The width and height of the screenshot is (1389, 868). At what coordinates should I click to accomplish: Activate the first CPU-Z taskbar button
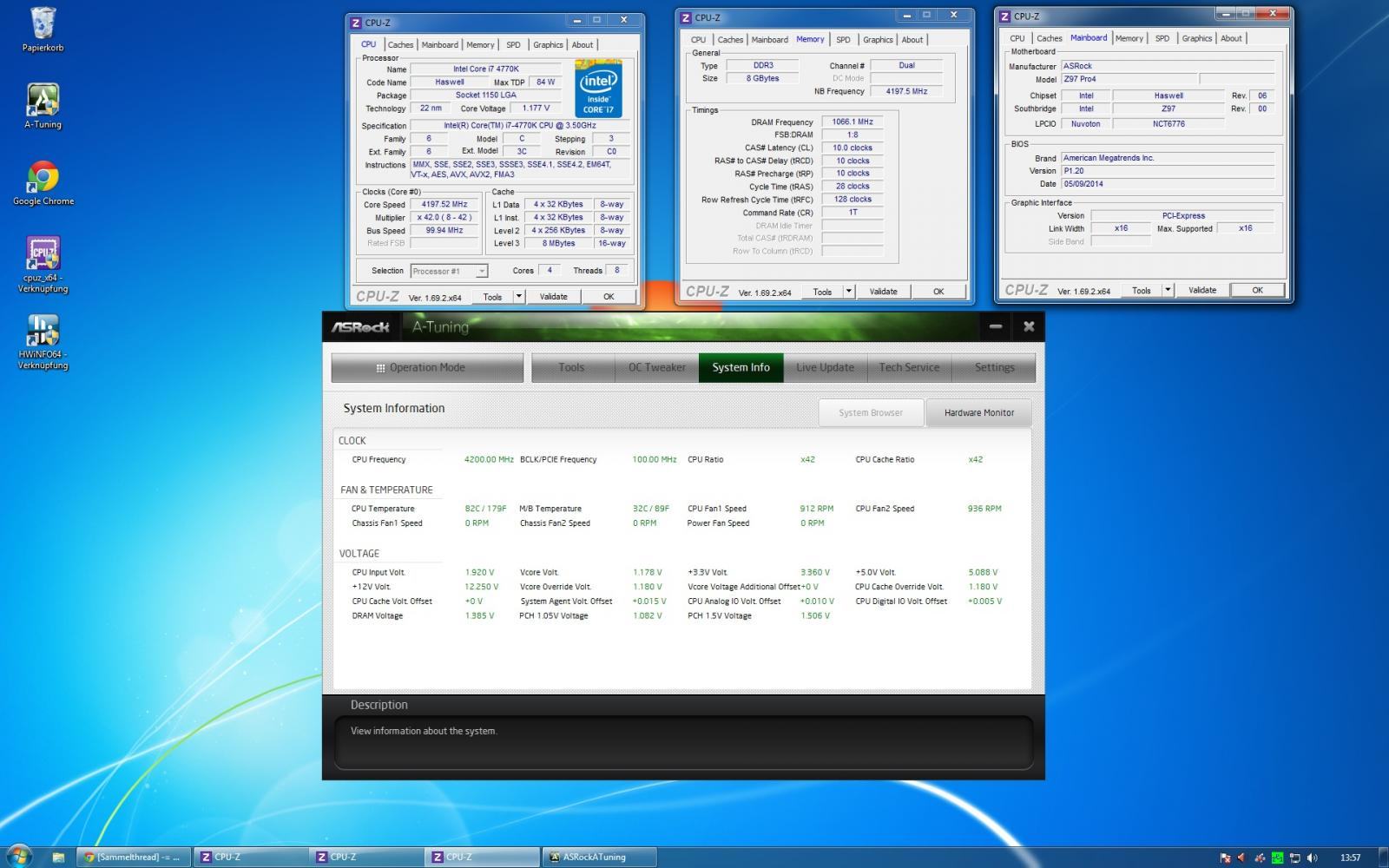point(250,857)
